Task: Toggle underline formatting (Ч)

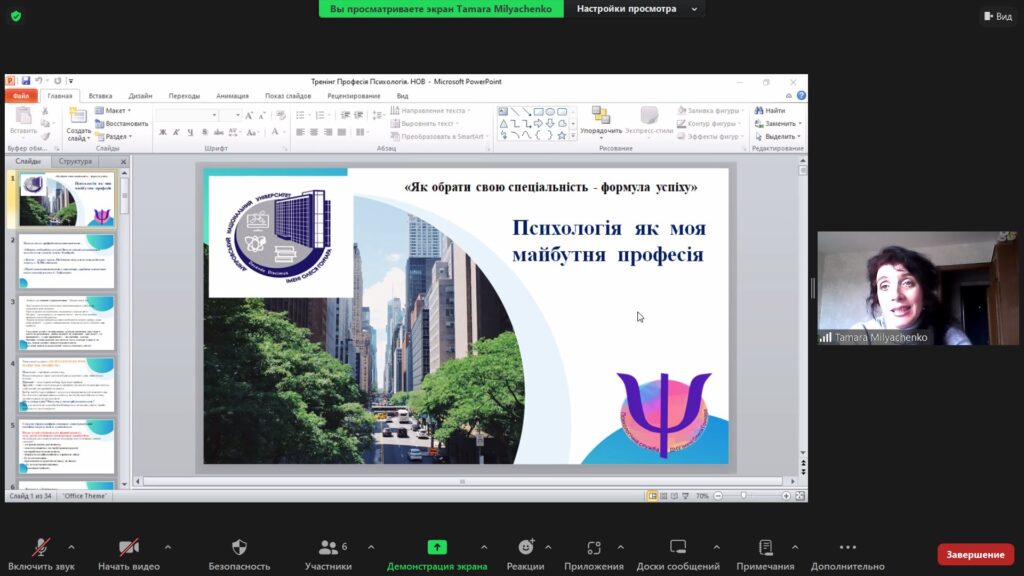Action: 190,132
